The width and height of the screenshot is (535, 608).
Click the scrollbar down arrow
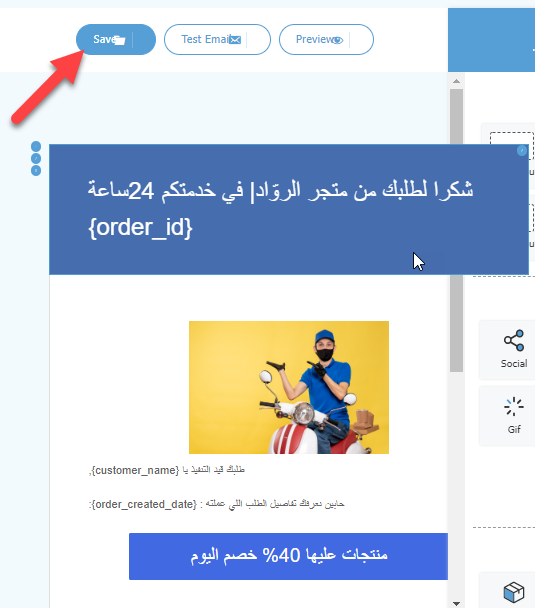(456, 603)
